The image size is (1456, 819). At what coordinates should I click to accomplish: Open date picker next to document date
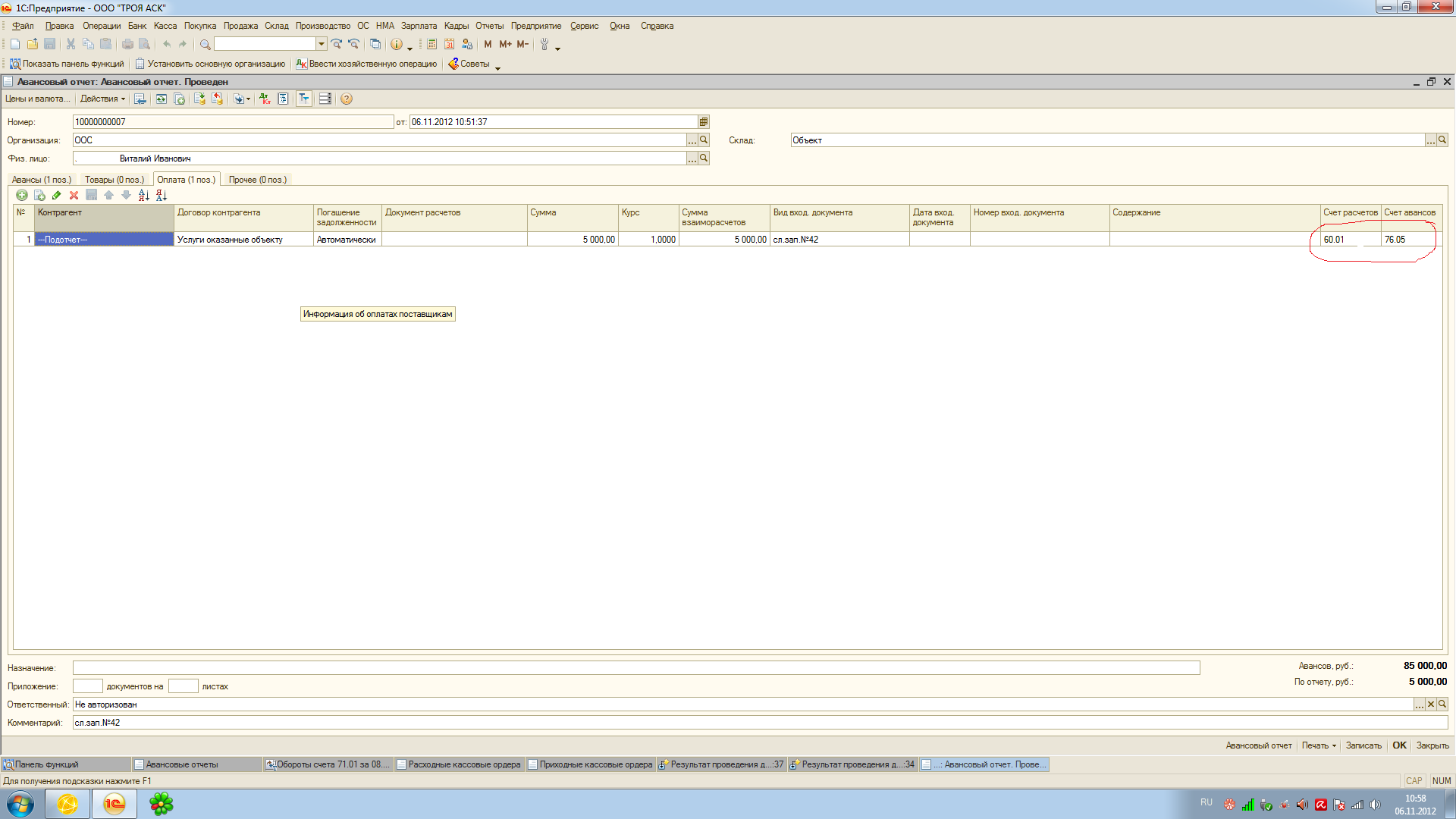(x=704, y=122)
